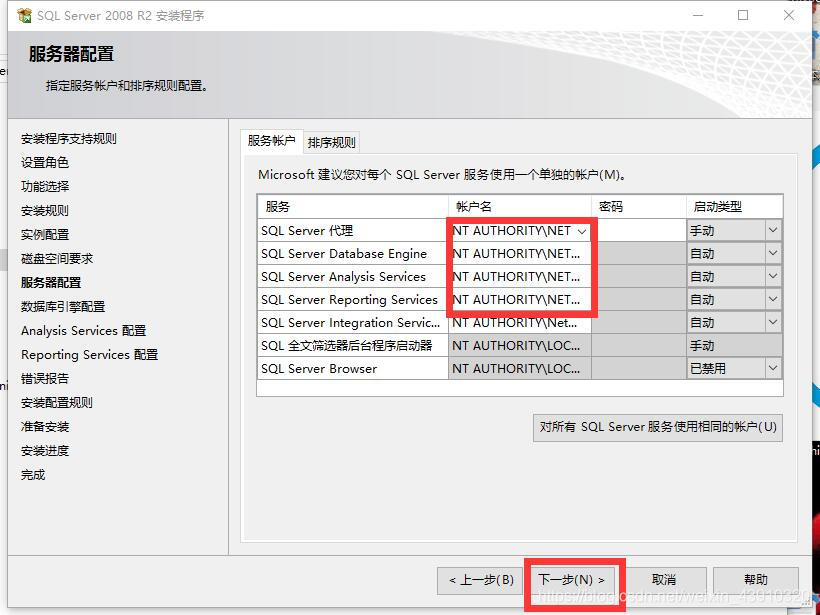Click the 下一步(N) next button

571,580
